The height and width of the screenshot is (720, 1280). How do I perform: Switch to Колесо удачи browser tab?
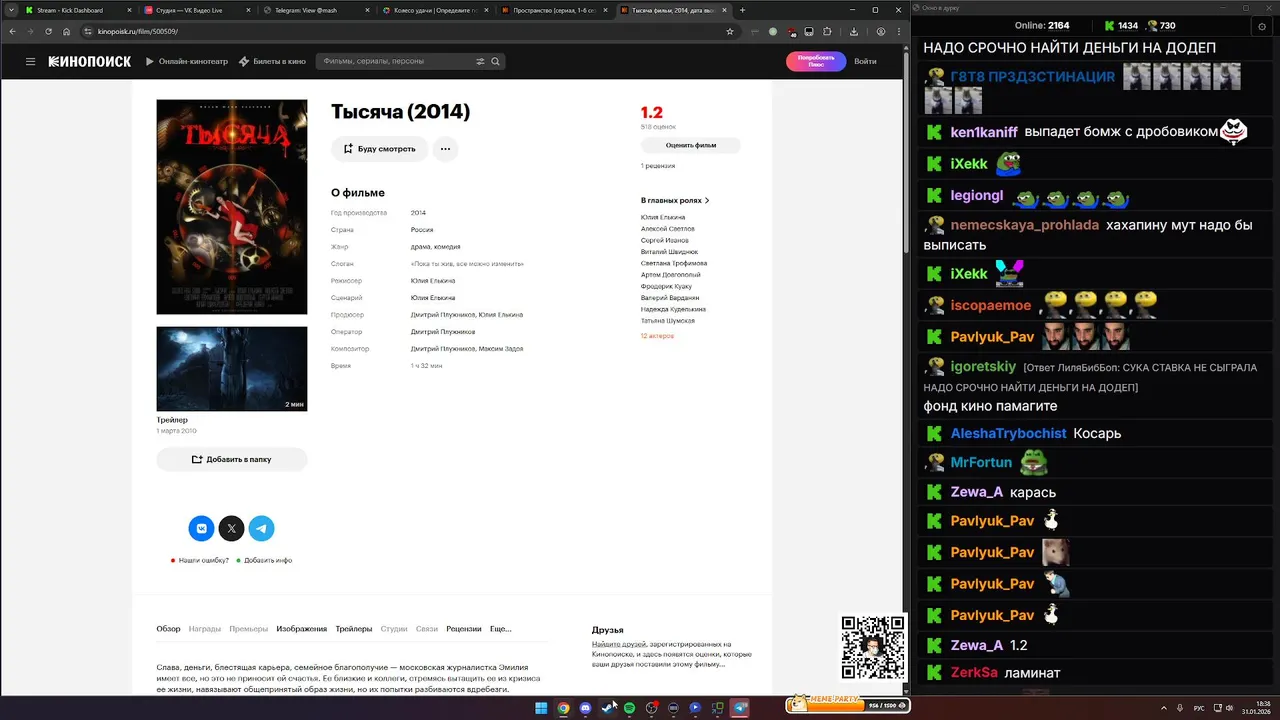pos(434,10)
